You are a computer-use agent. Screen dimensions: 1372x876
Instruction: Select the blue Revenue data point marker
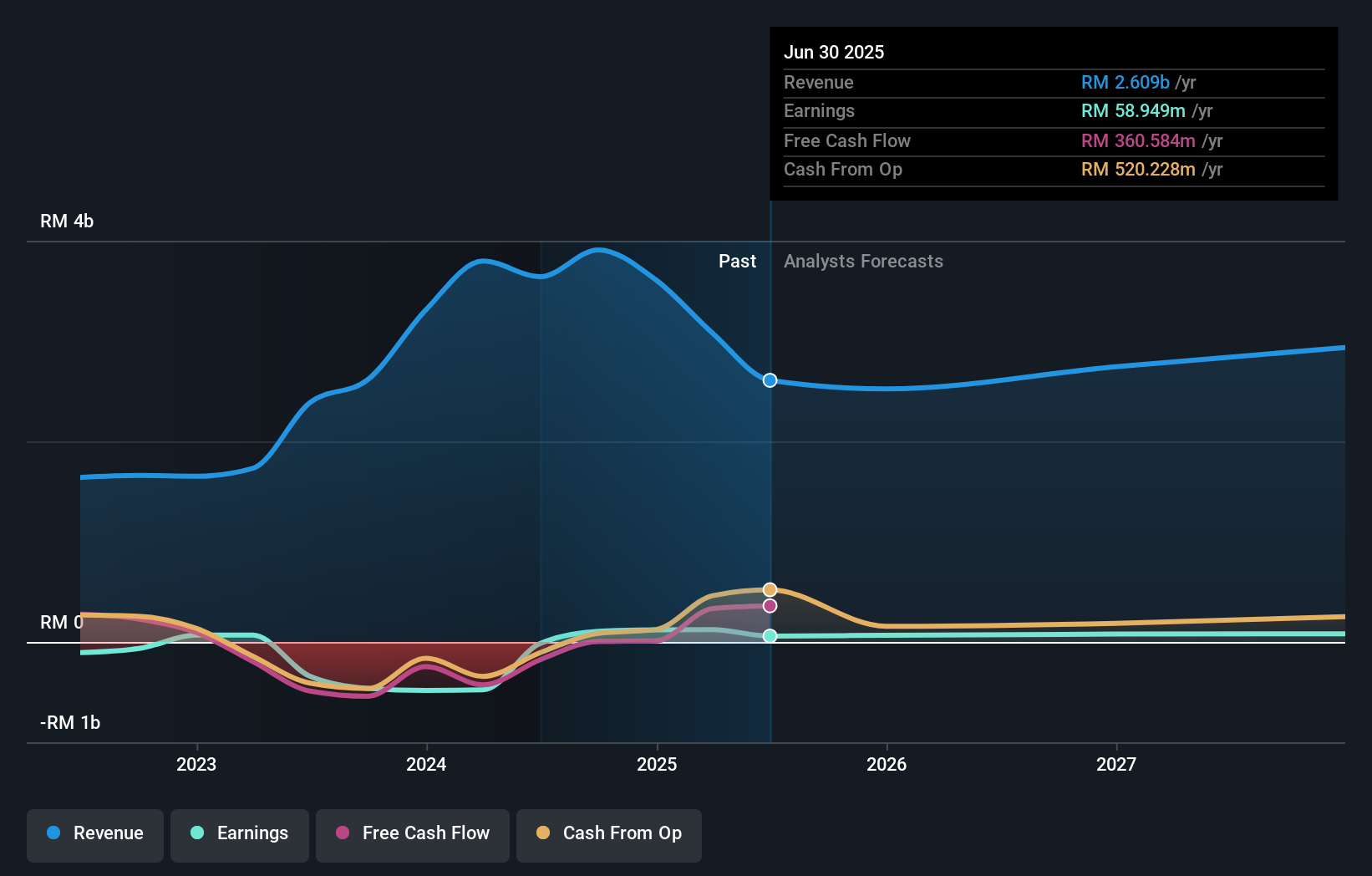click(x=770, y=380)
